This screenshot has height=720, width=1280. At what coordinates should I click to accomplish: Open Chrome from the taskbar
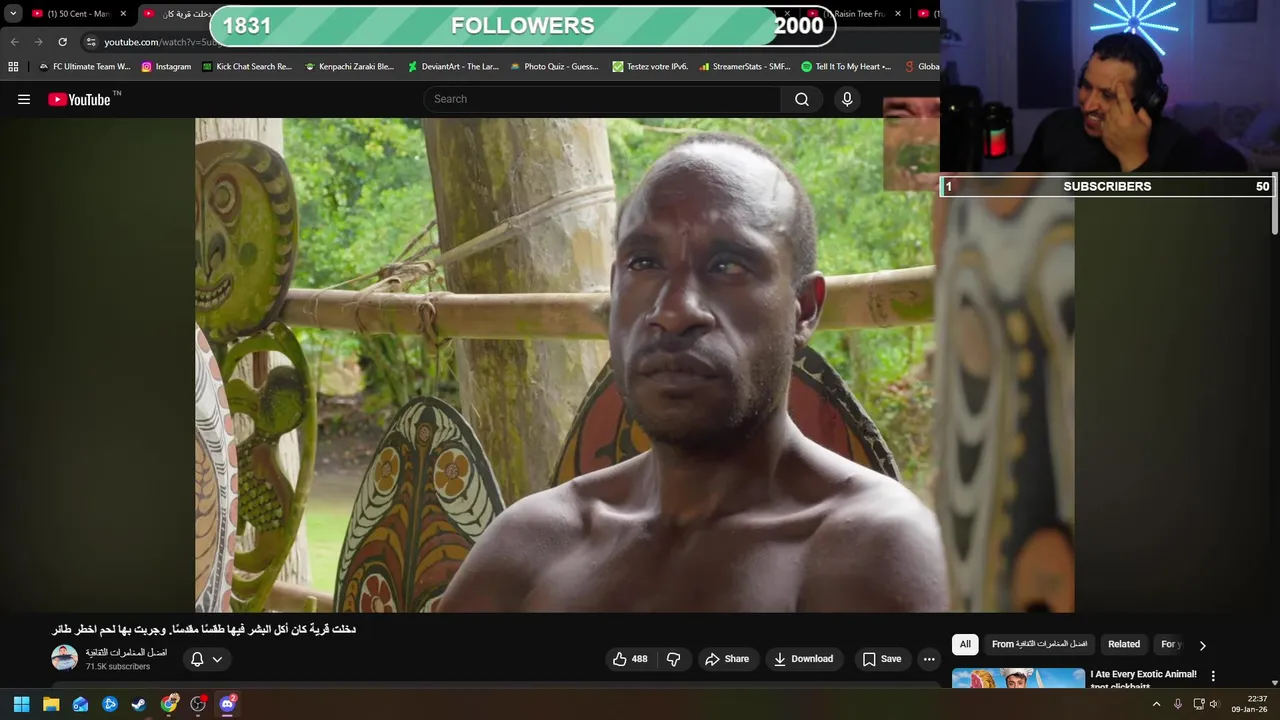click(x=169, y=704)
